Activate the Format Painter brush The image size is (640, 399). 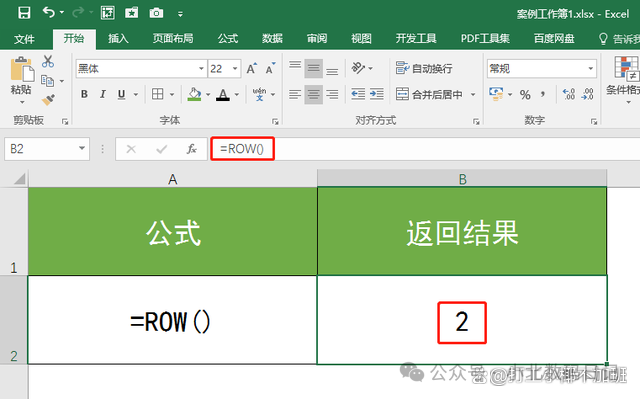tap(48, 99)
